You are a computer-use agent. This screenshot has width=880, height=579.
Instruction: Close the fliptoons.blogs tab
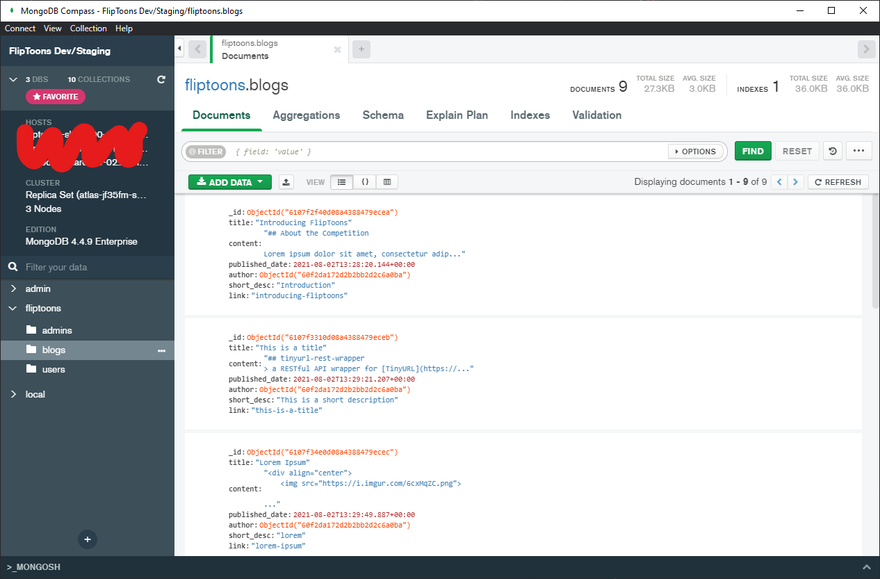tap(337, 49)
